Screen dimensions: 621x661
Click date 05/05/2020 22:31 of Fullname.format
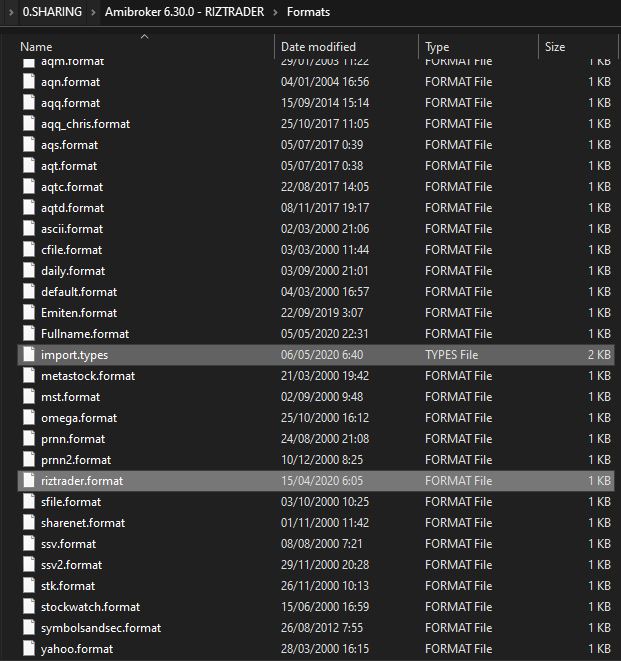(x=324, y=334)
